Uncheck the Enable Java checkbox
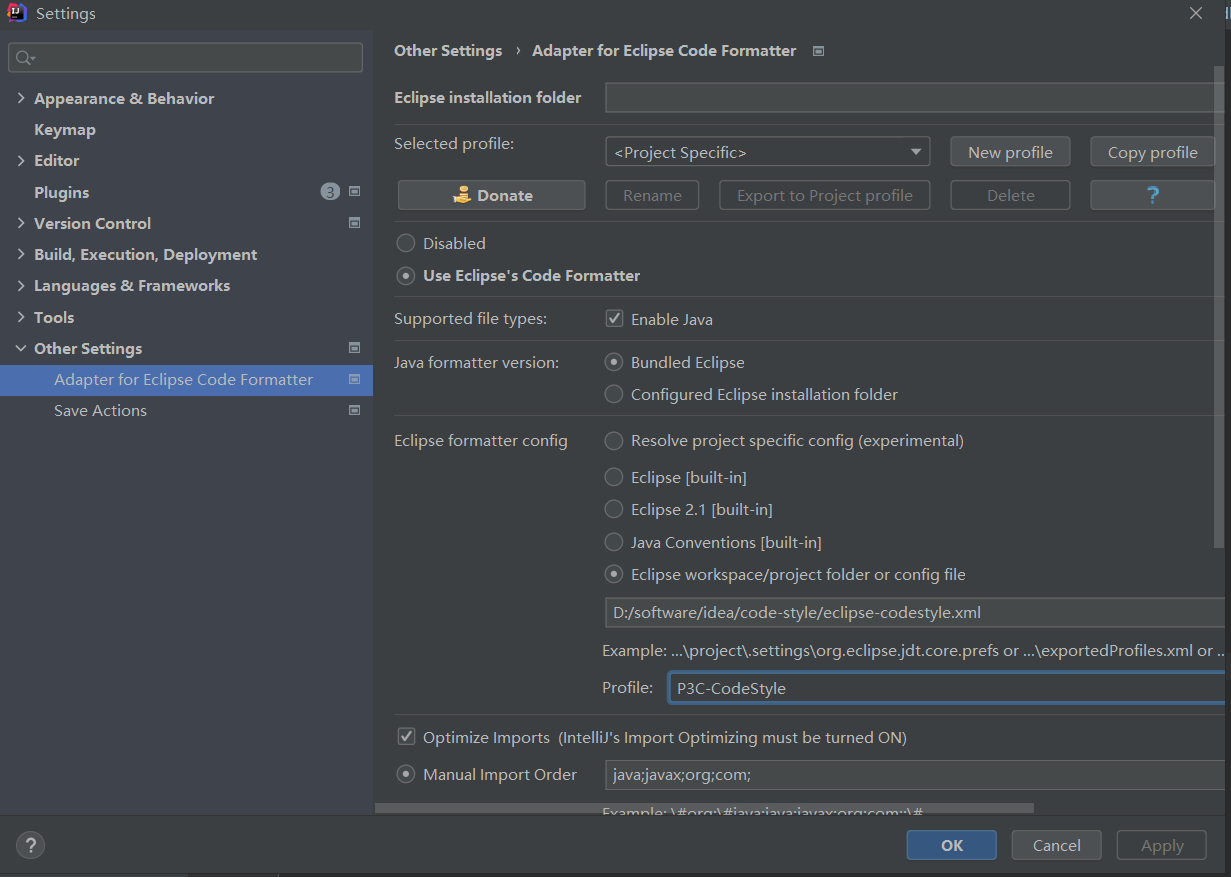1231x877 pixels. coord(614,320)
